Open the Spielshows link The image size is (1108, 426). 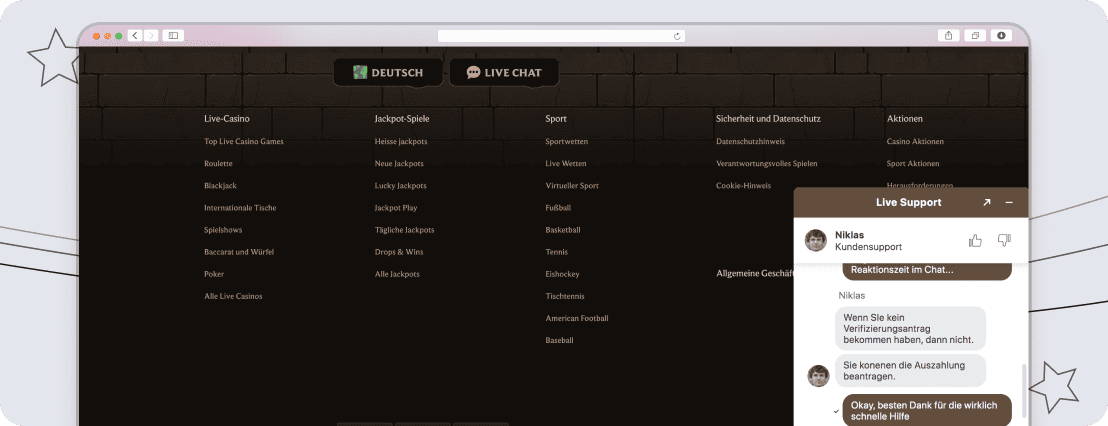(223, 230)
